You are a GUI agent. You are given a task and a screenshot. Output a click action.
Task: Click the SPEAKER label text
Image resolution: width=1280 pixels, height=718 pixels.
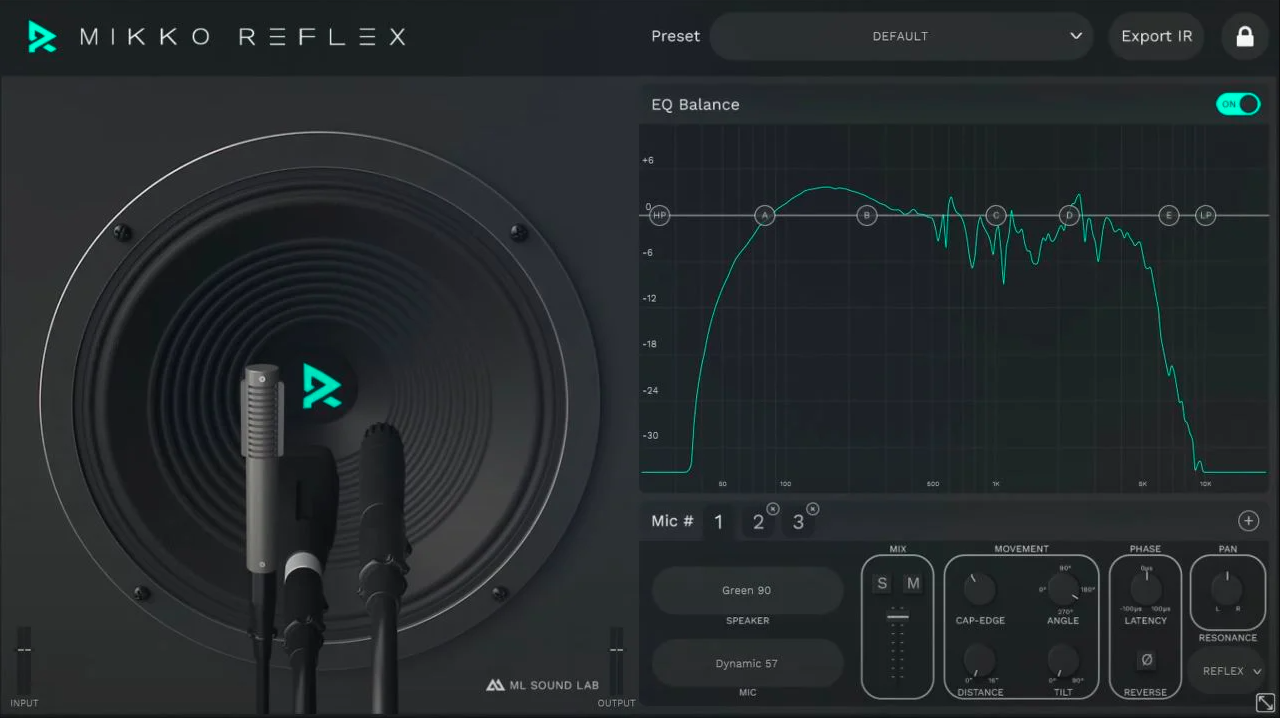[x=747, y=621]
